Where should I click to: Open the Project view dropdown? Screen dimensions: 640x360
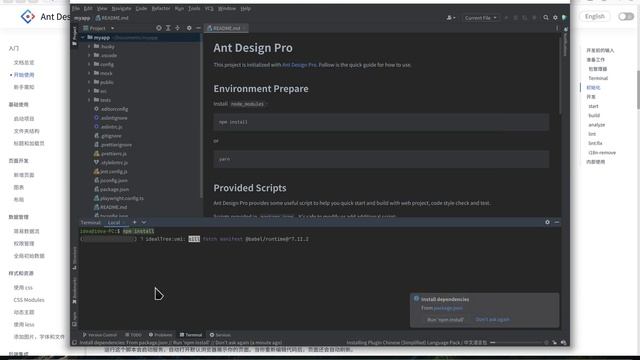point(99,28)
